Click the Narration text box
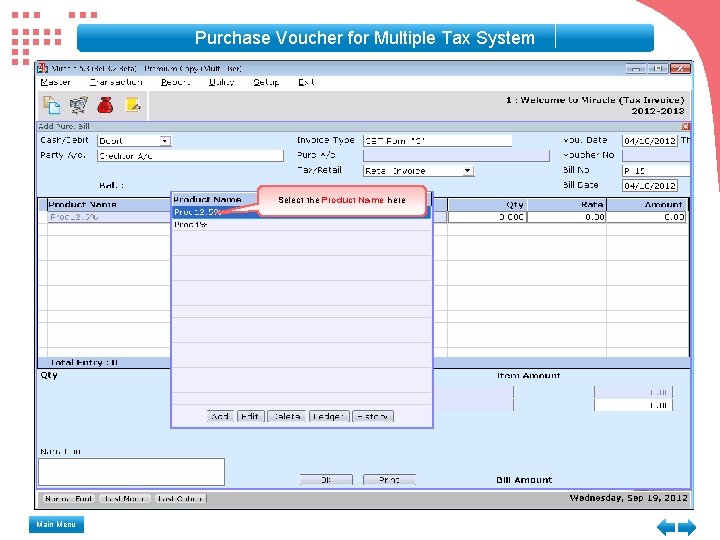Screen dimensions: 720x540 (131, 472)
